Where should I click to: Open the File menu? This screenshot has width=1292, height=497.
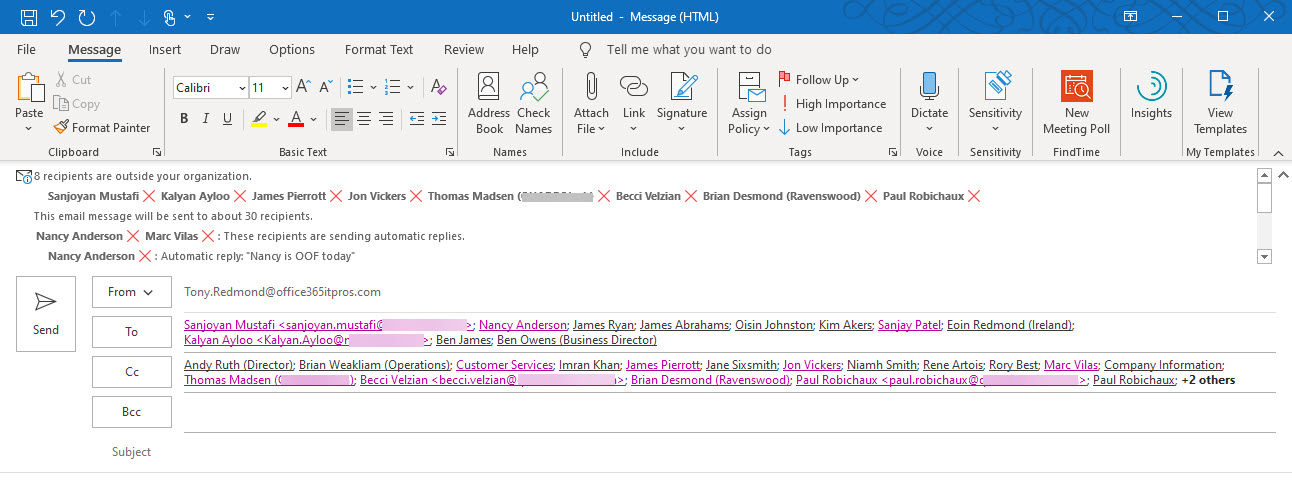pyautogui.click(x=26, y=49)
